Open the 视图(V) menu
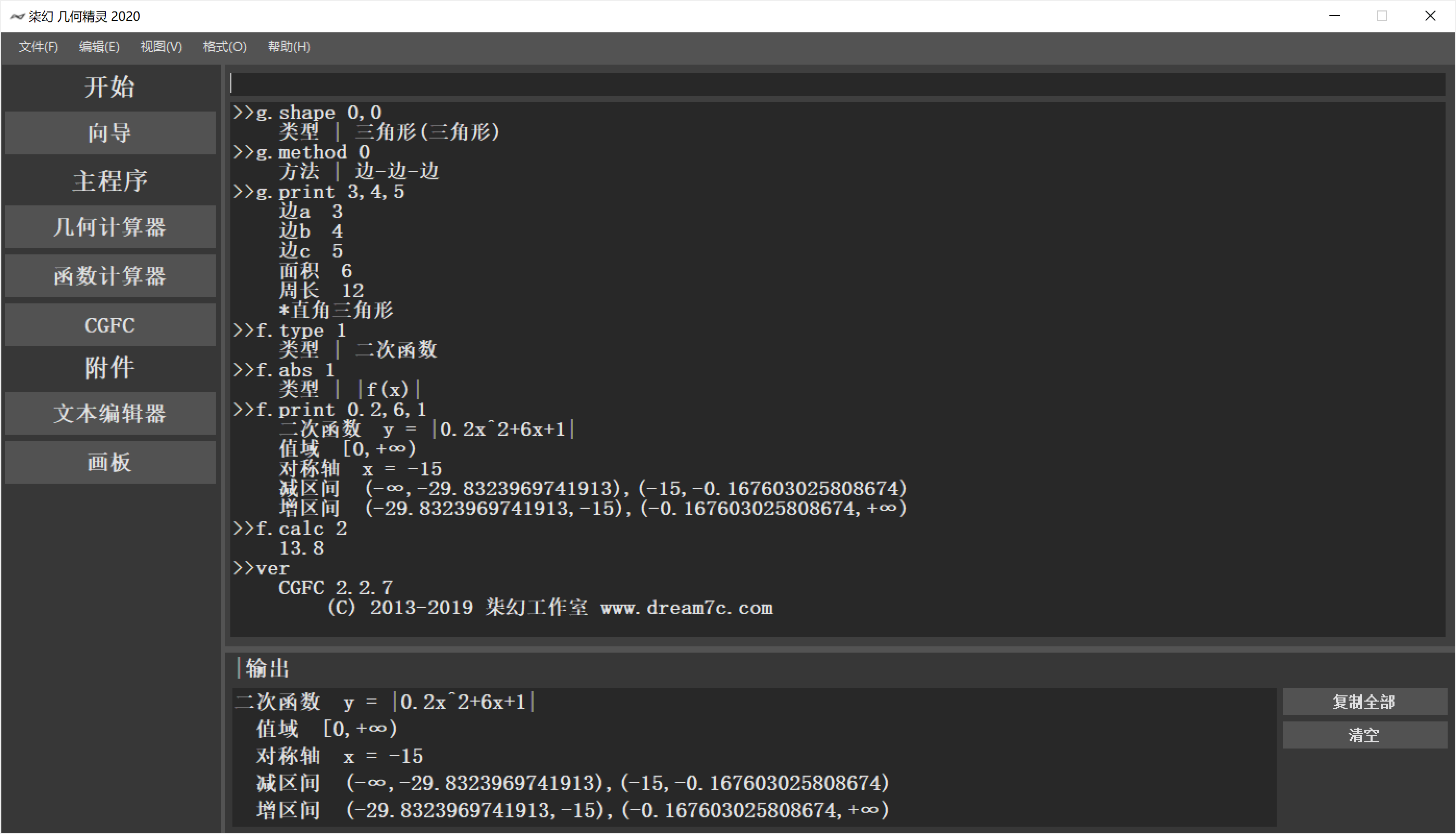 click(161, 47)
